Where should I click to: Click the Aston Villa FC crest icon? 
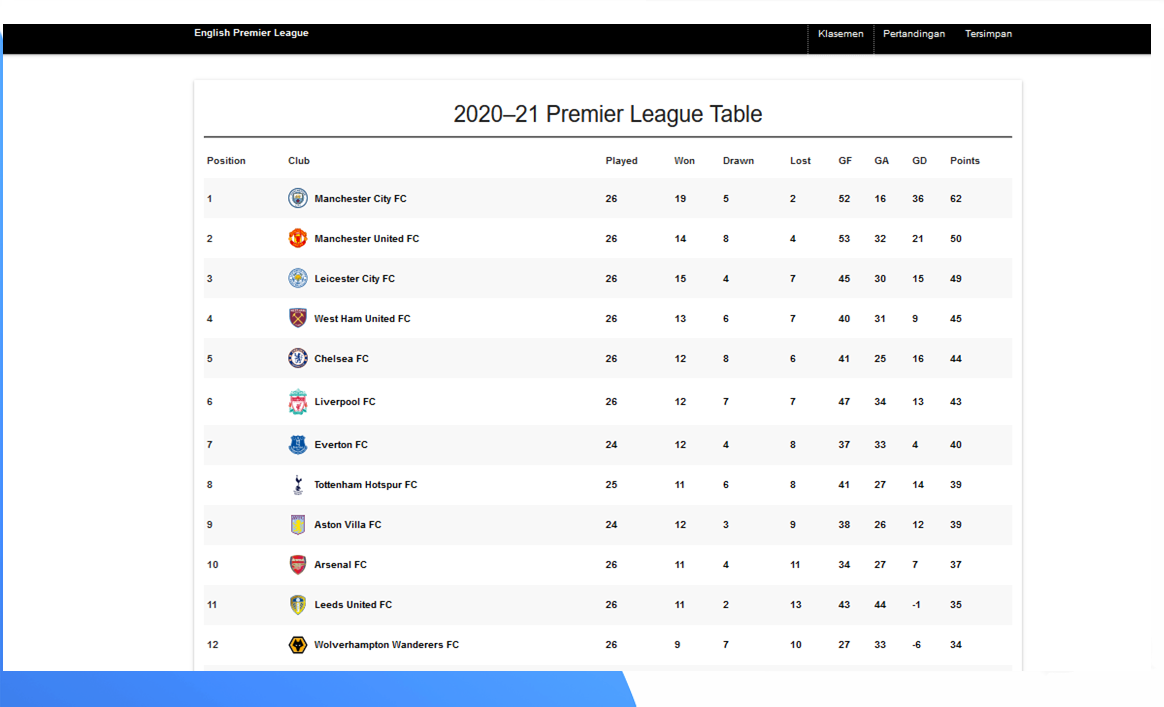pos(297,525)
